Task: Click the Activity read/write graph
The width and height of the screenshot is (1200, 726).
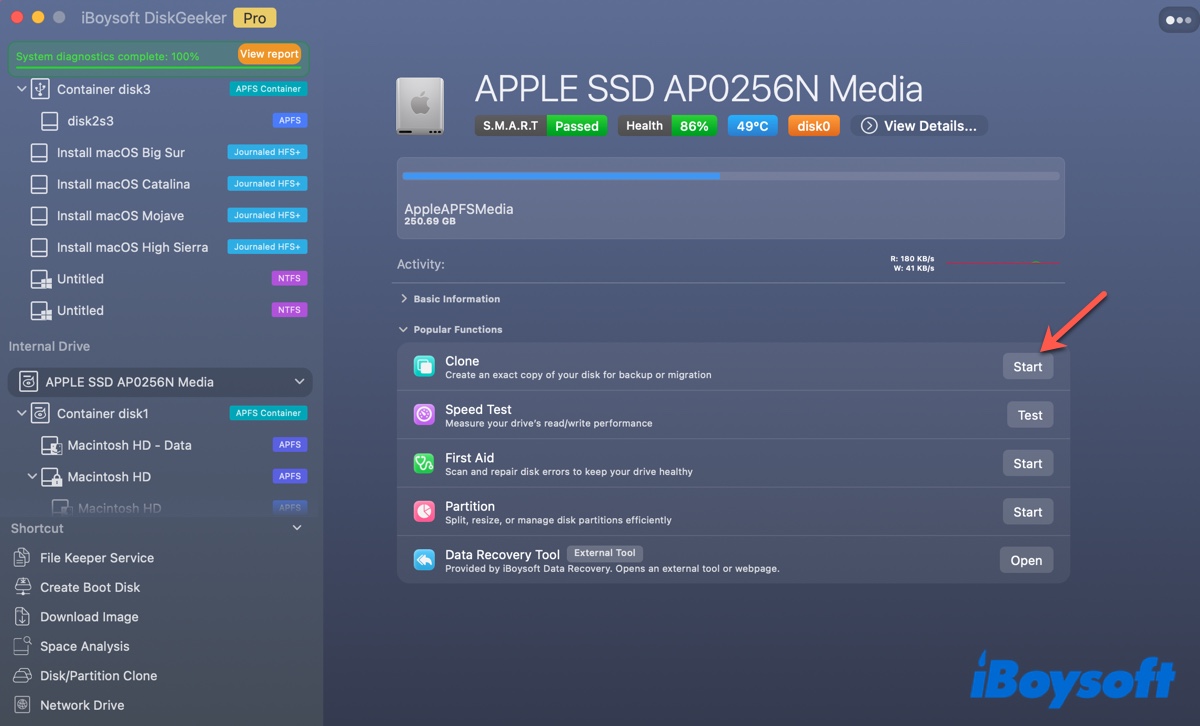Action: 1001,263
